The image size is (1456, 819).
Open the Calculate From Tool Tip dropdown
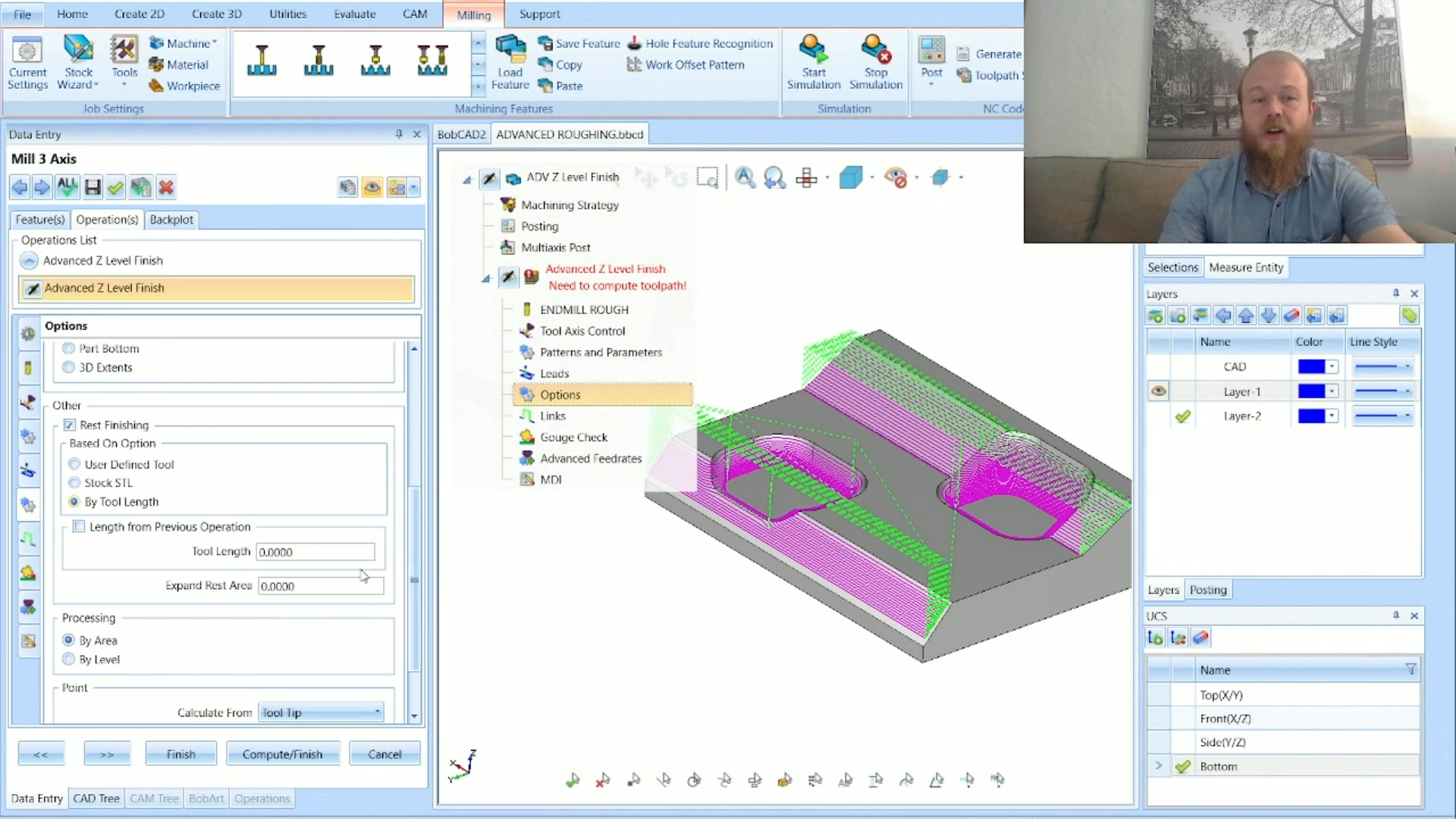point(321,712)
